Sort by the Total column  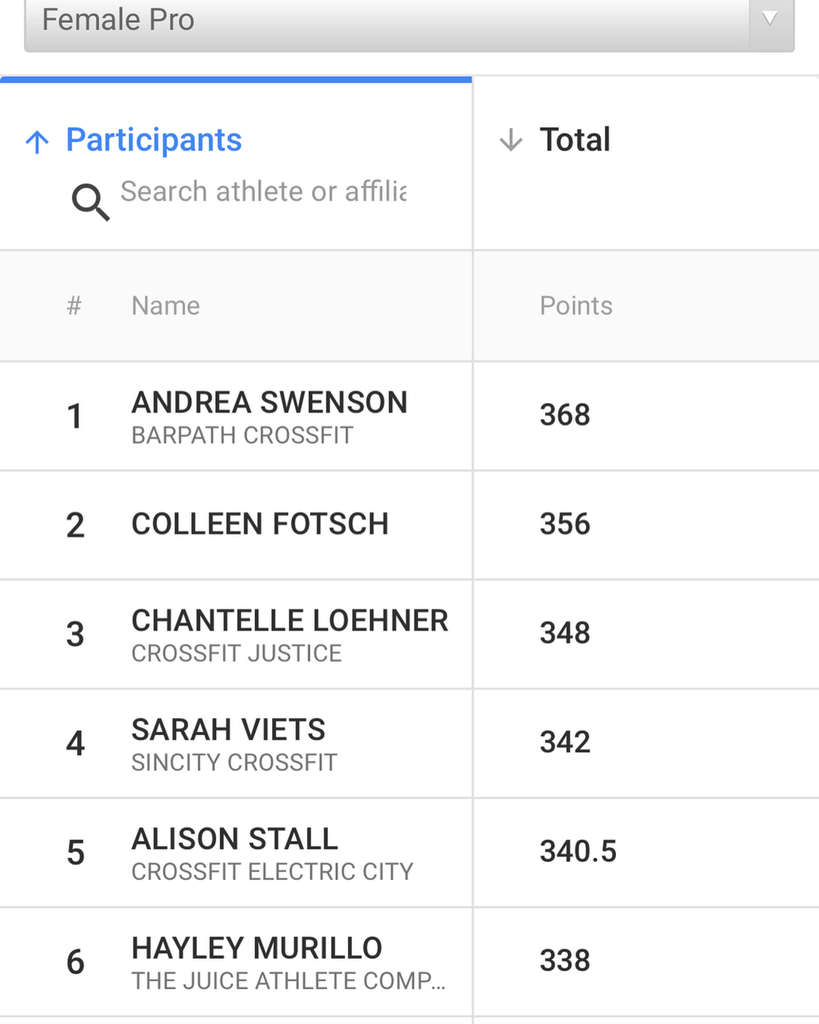575,140
